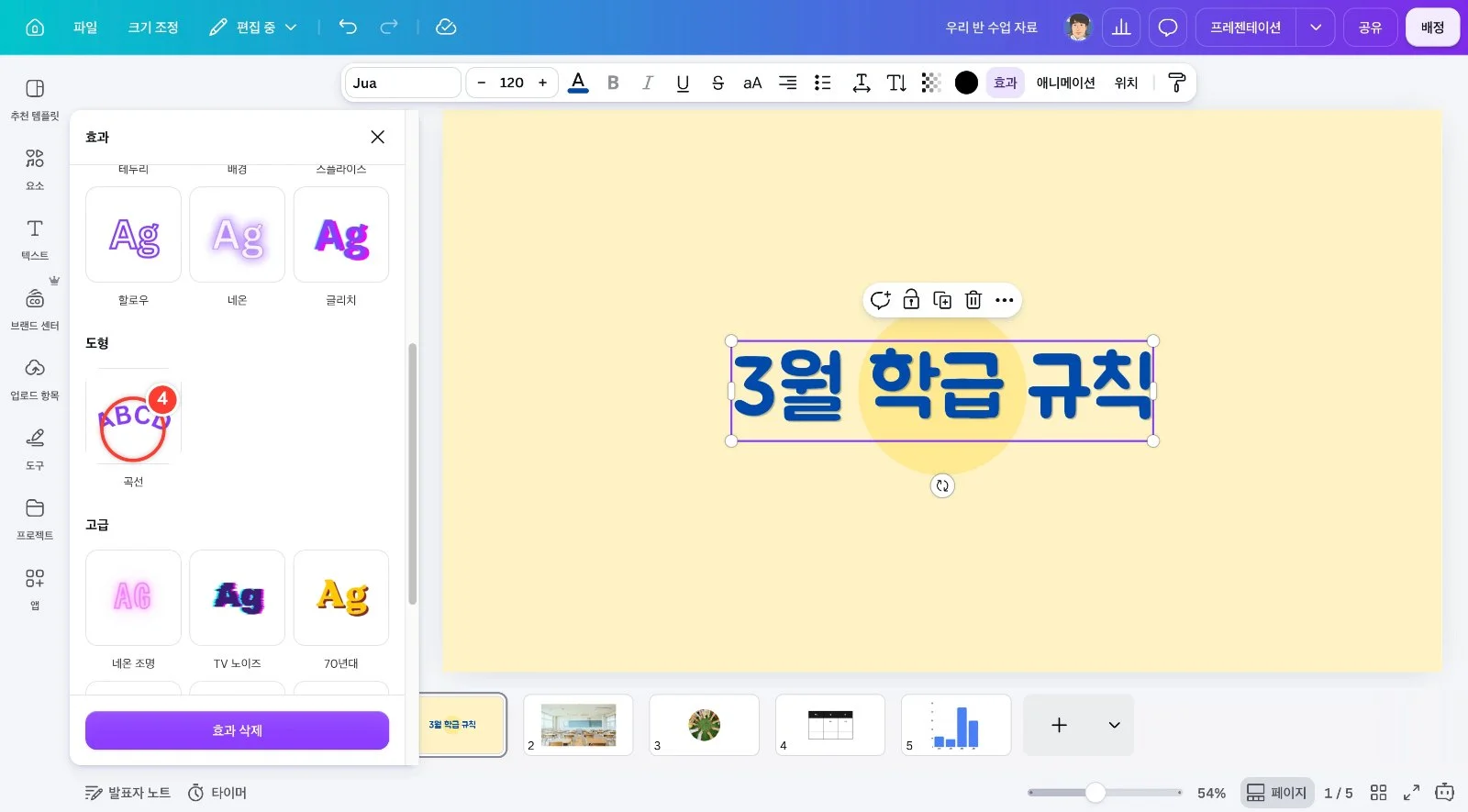Apply the 70년대 effect
1468x812 pixels.
(x=341, y=597)
